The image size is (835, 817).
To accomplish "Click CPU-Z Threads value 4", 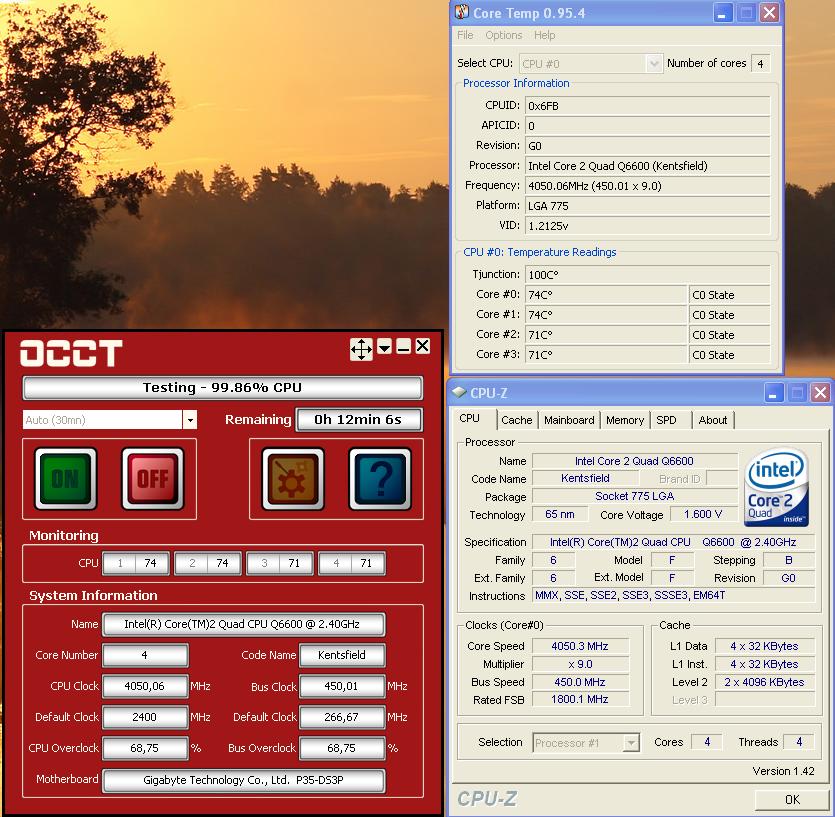I will coord(799,742).
